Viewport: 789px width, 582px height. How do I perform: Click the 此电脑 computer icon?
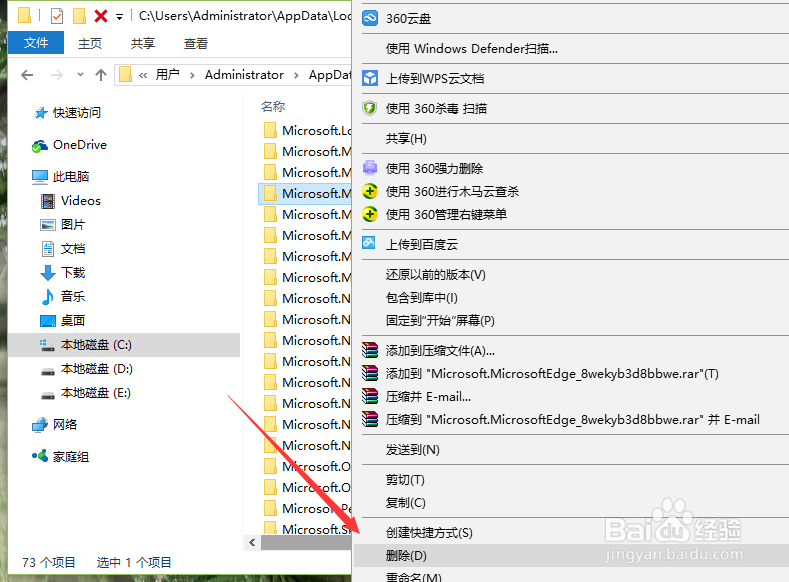[x=40, y=177]
